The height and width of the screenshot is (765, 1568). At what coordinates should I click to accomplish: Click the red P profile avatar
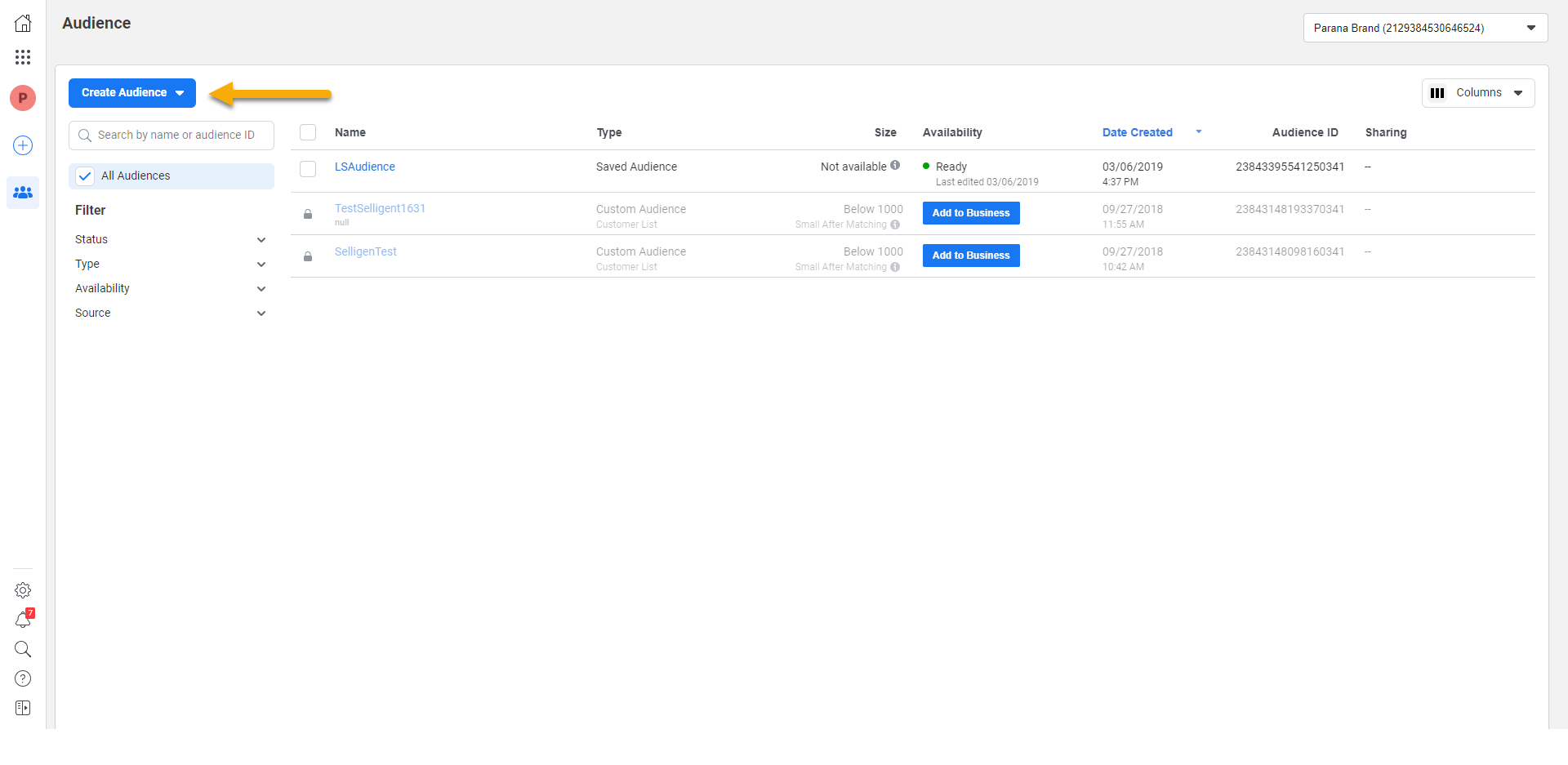tap(23, 98)
